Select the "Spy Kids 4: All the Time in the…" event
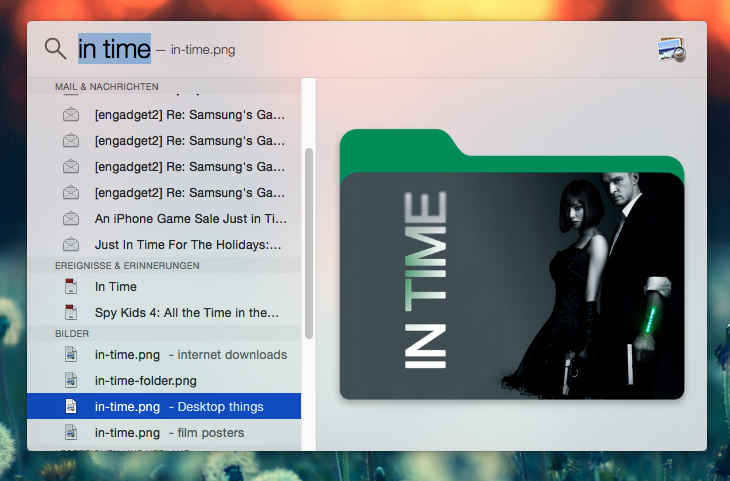 tap(164, 312)
